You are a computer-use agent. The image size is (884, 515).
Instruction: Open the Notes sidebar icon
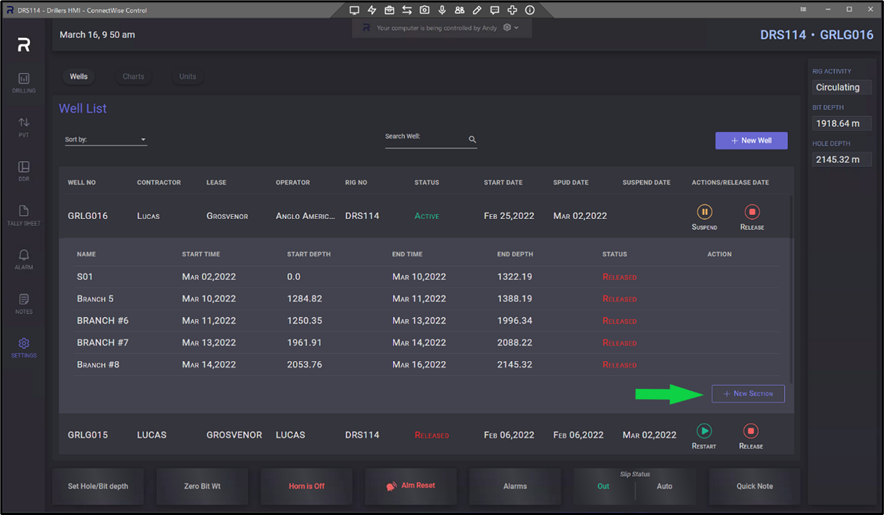pyautogui.click(x=24, y=302)
